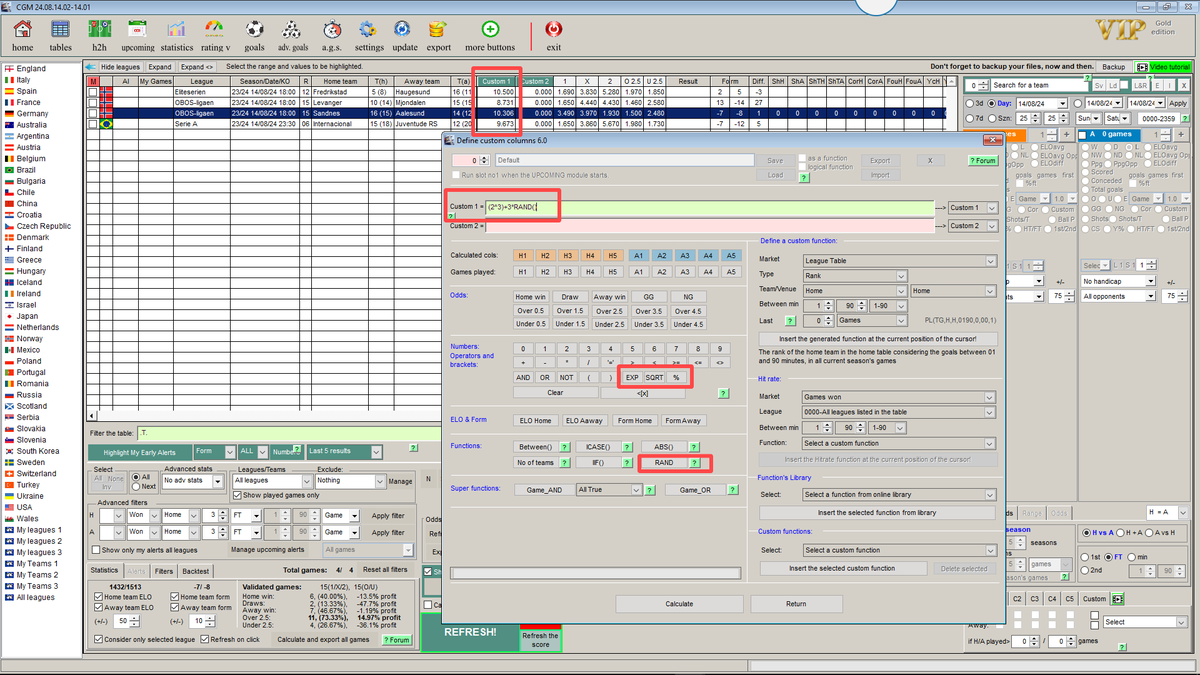Click the SQRT operator button
1200x675 pixels.
pyautogui.click(x=654, y=378)
